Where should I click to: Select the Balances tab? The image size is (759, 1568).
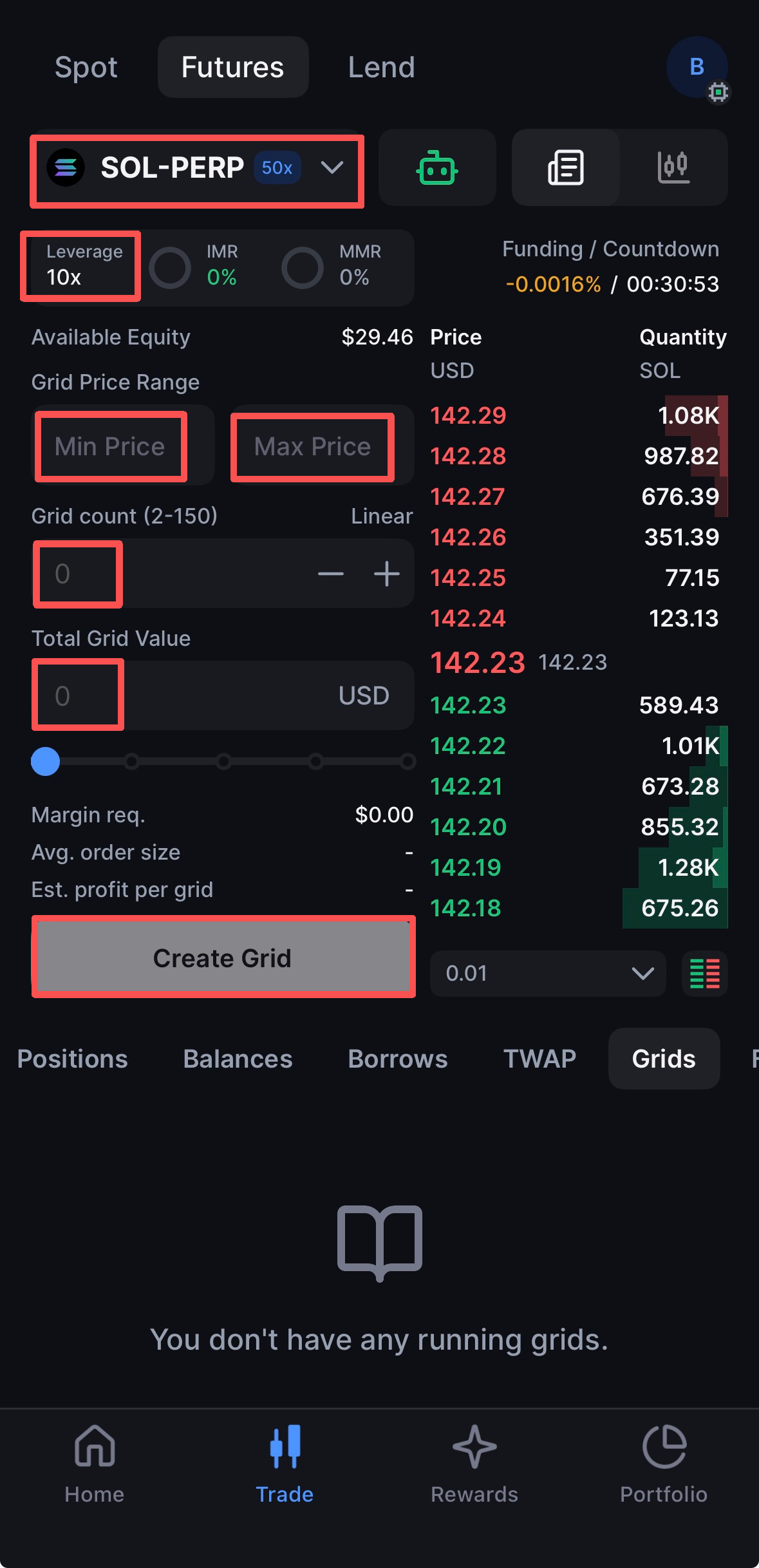238,1059
